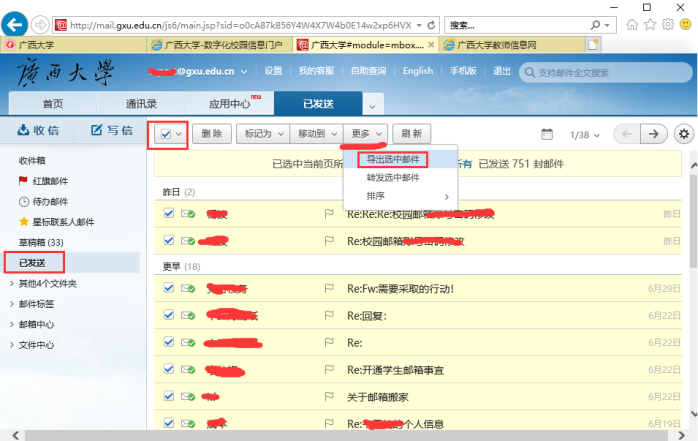Open the mail list settings gear
The width and height of the screenshot is (698, 441).
(684, 134)
